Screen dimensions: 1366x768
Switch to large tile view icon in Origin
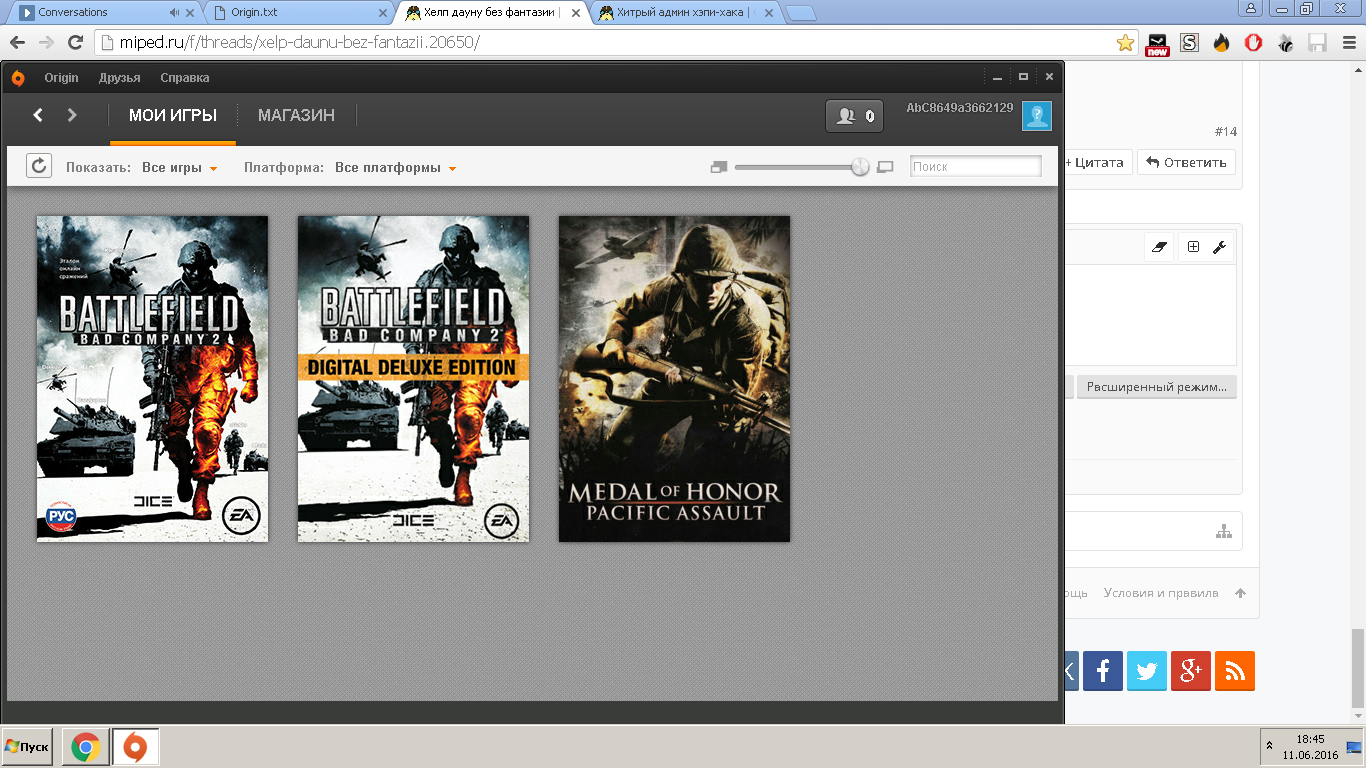tap(885, 167)
